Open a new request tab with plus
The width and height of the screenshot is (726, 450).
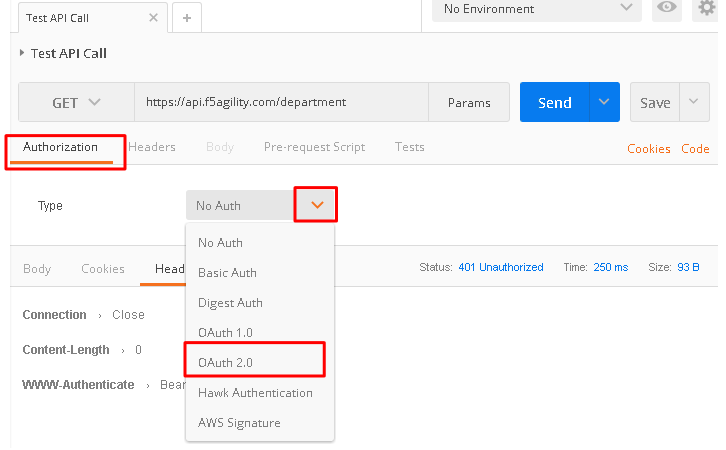[x=187, y=18]
